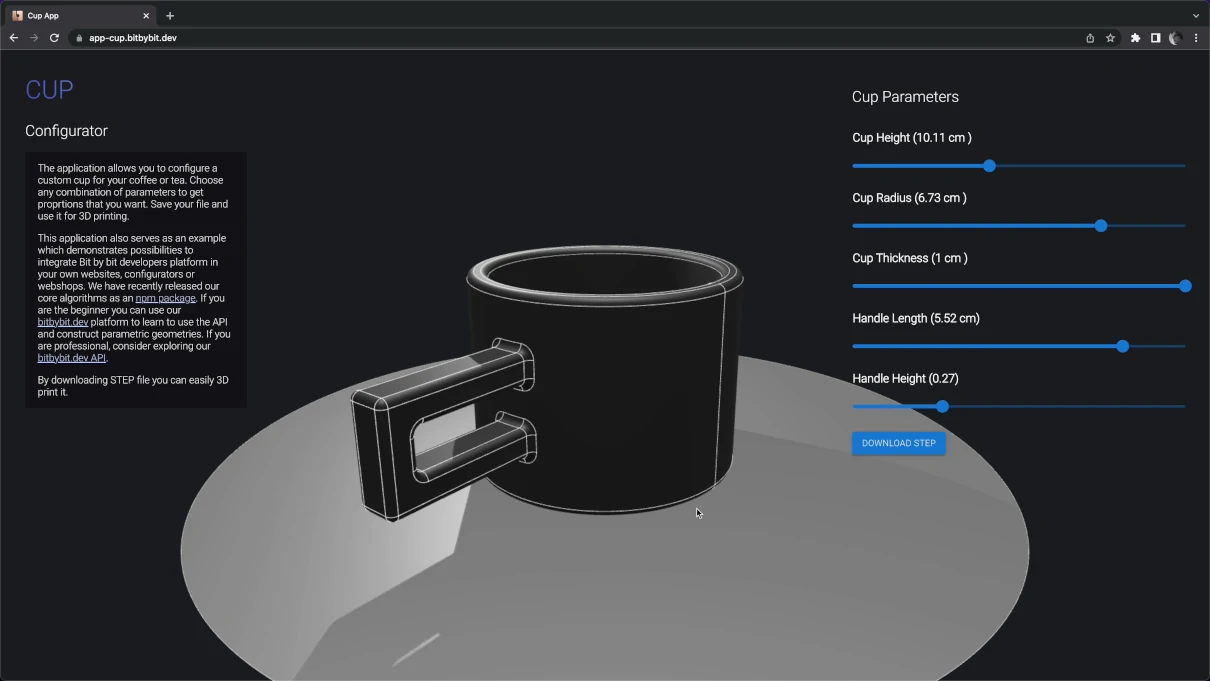Click the share page icon in address bar
The height and width of the screenshot is (681, 1210).
pyautogui.click(x=1090, y=38)
